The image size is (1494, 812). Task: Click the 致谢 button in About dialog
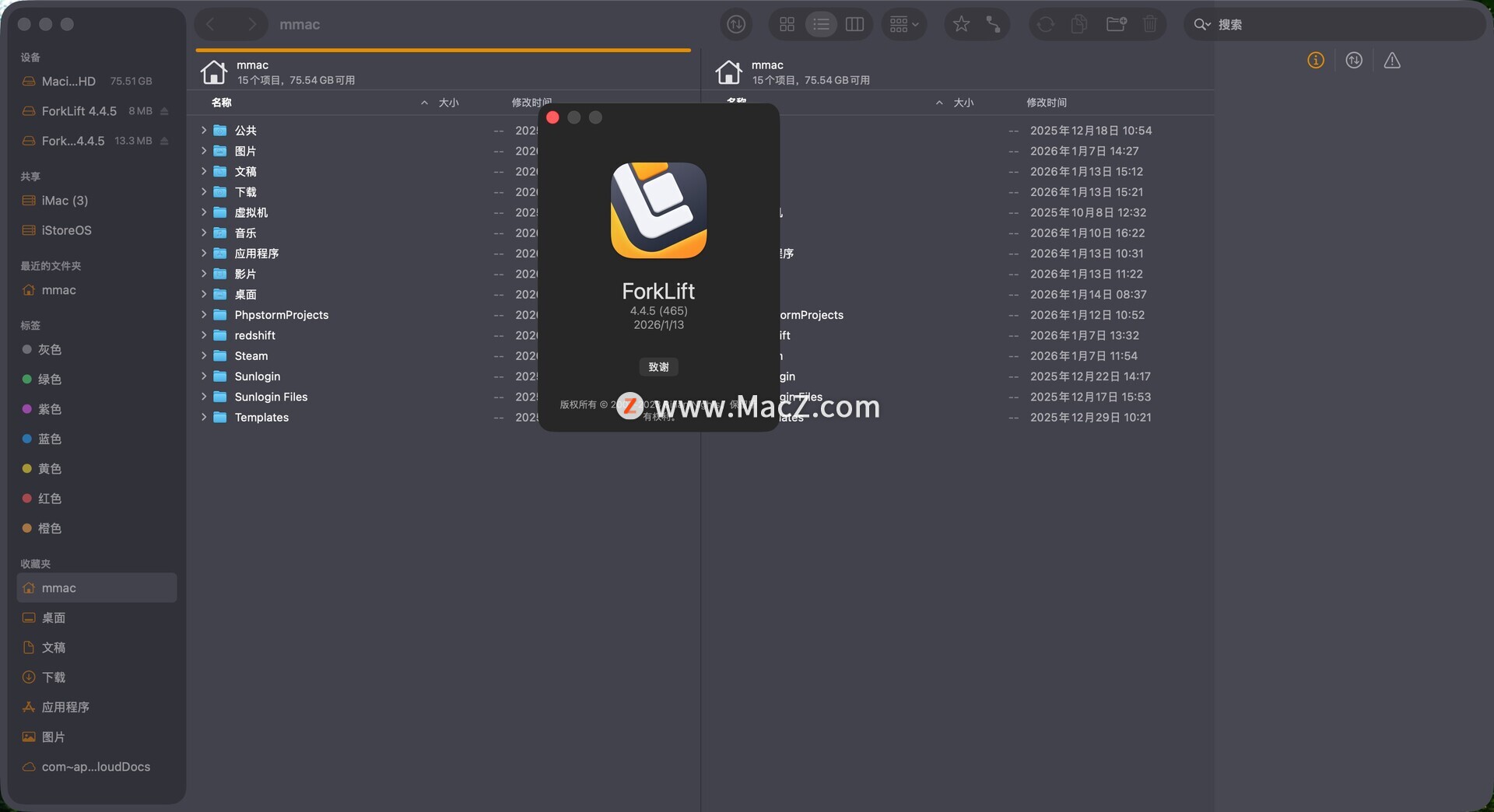[658, 367]
